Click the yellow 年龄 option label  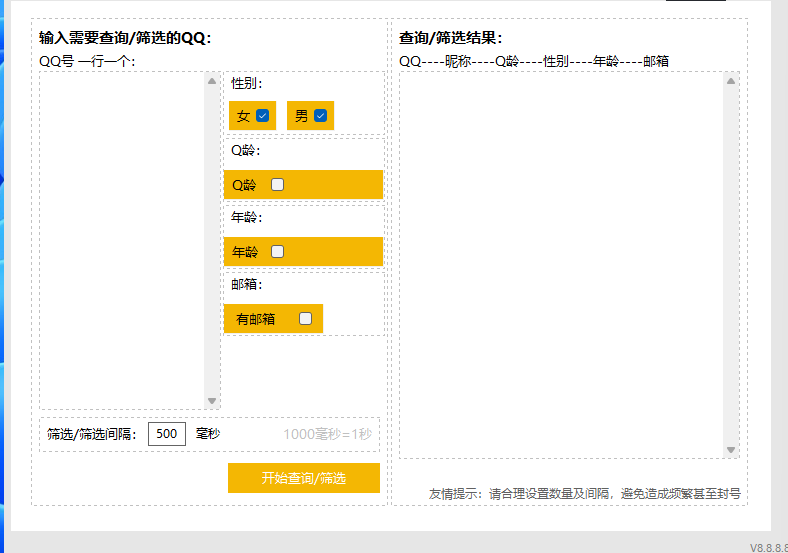pos(244,252)
